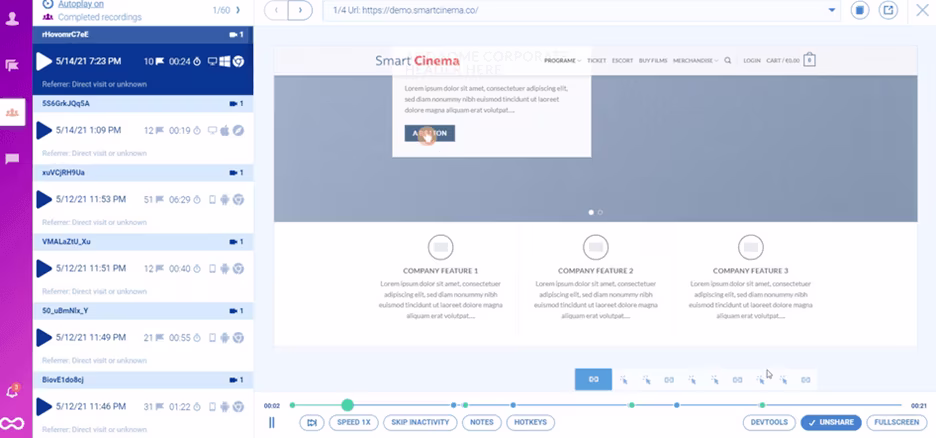Viewport: 936px width, 438px height.
Task: Open the user profile sidebar icon
Action: [x=12, y=18]
